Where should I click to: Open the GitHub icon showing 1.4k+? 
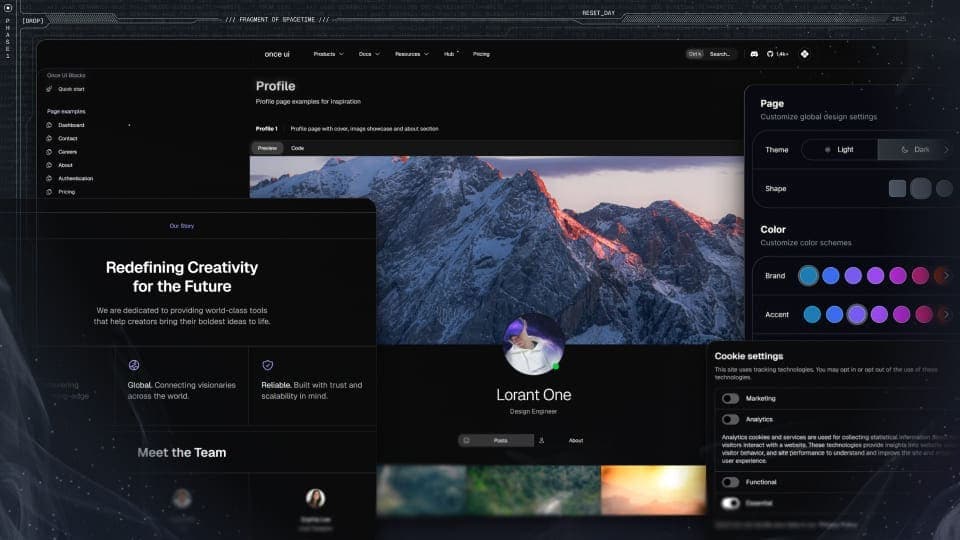click(778, 54)
